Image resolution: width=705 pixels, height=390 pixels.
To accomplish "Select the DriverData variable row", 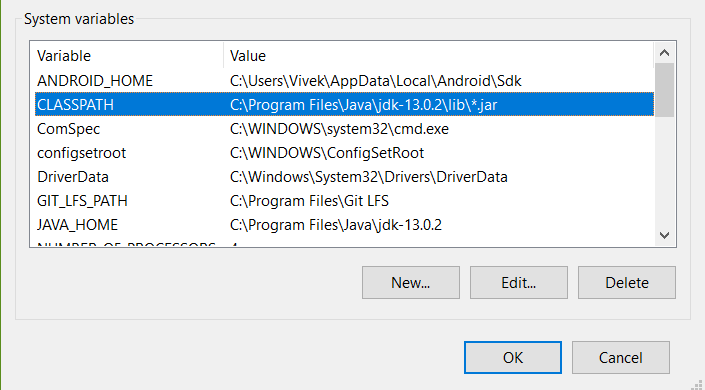I will pos(344,177).
